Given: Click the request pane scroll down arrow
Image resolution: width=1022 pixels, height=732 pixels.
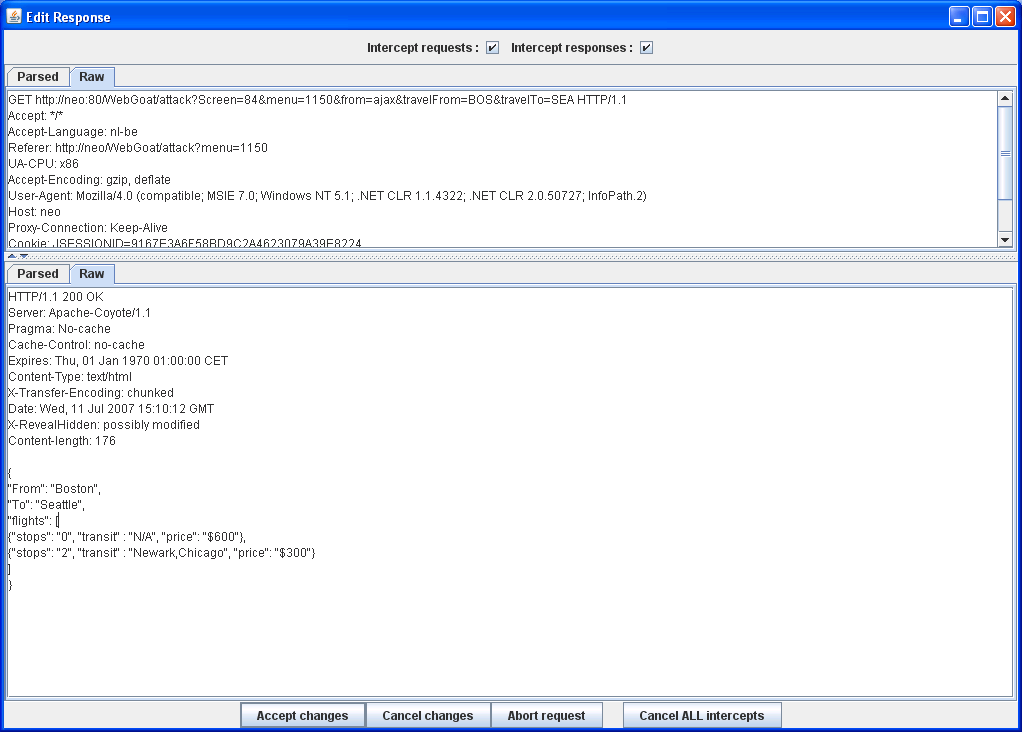Looking at the screenshot, I should point(1005,239).
